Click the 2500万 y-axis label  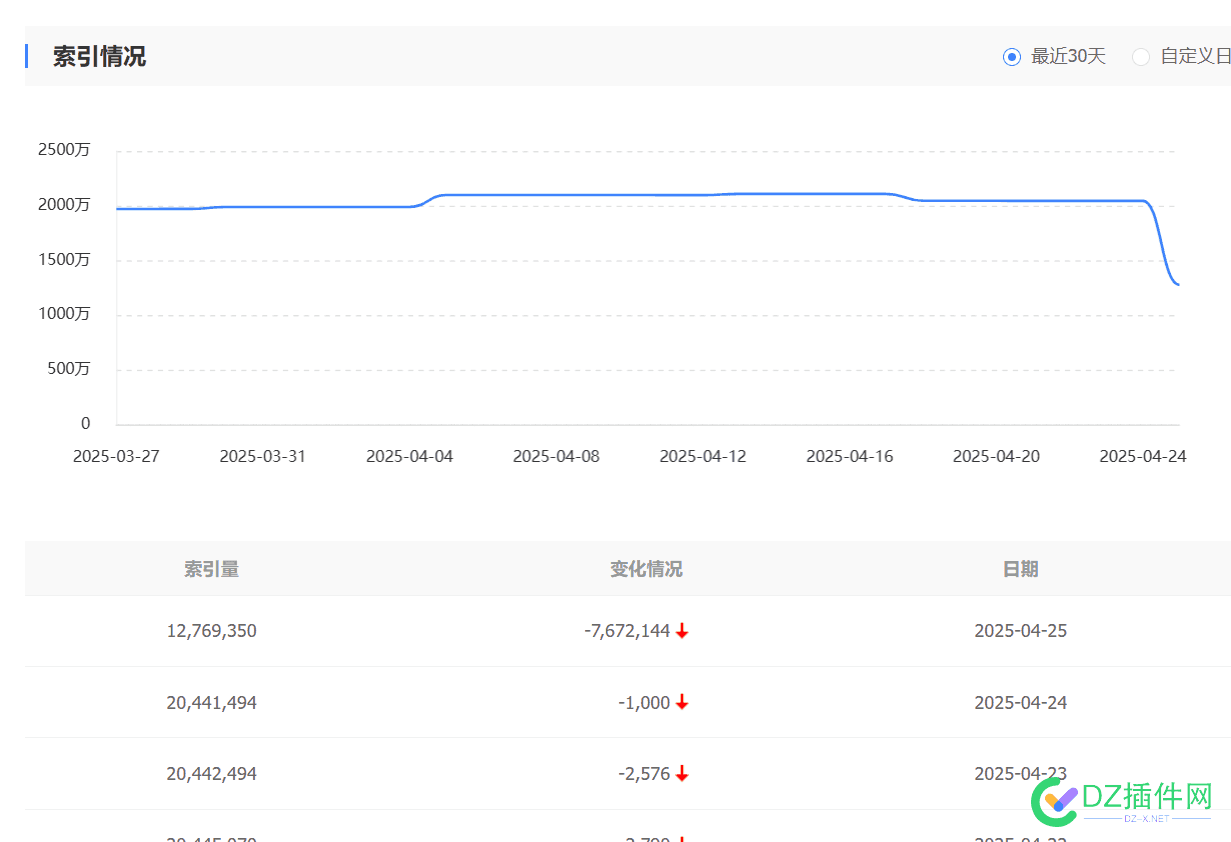coord(64,150)
